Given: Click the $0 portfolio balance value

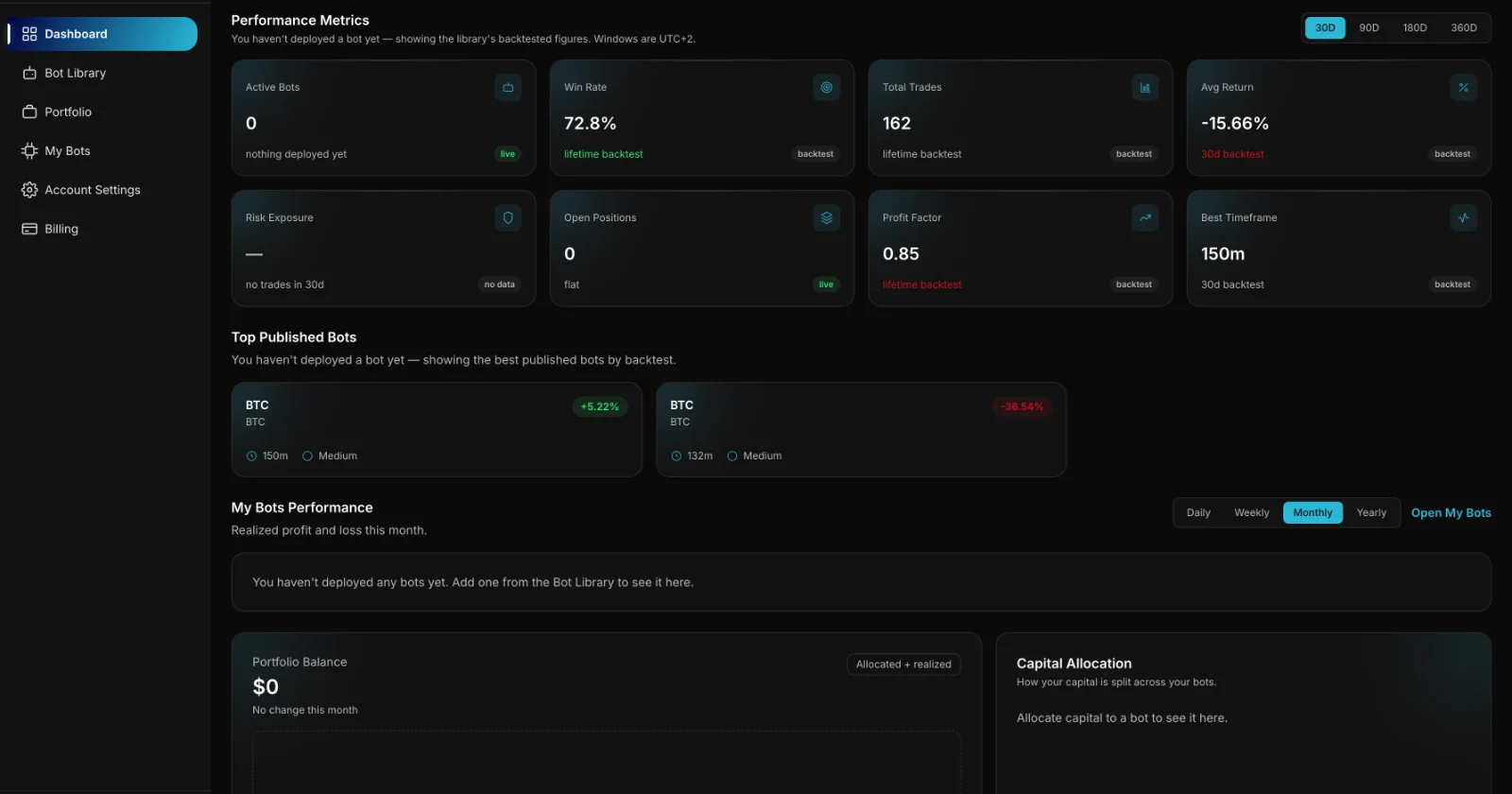Looking at the screenshot, I should [266, 687].
